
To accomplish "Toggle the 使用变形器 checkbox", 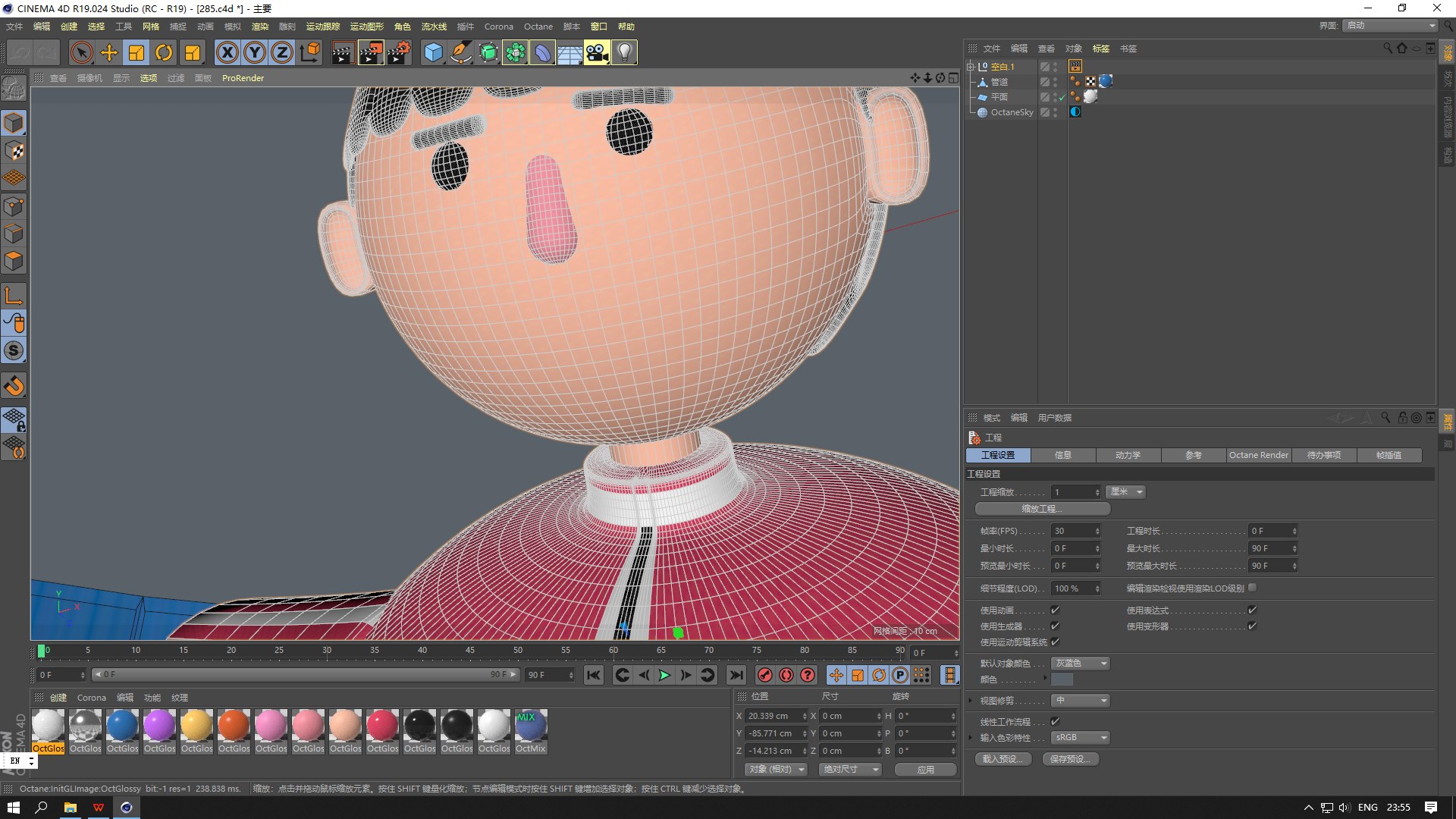I will click(1252, 626).
